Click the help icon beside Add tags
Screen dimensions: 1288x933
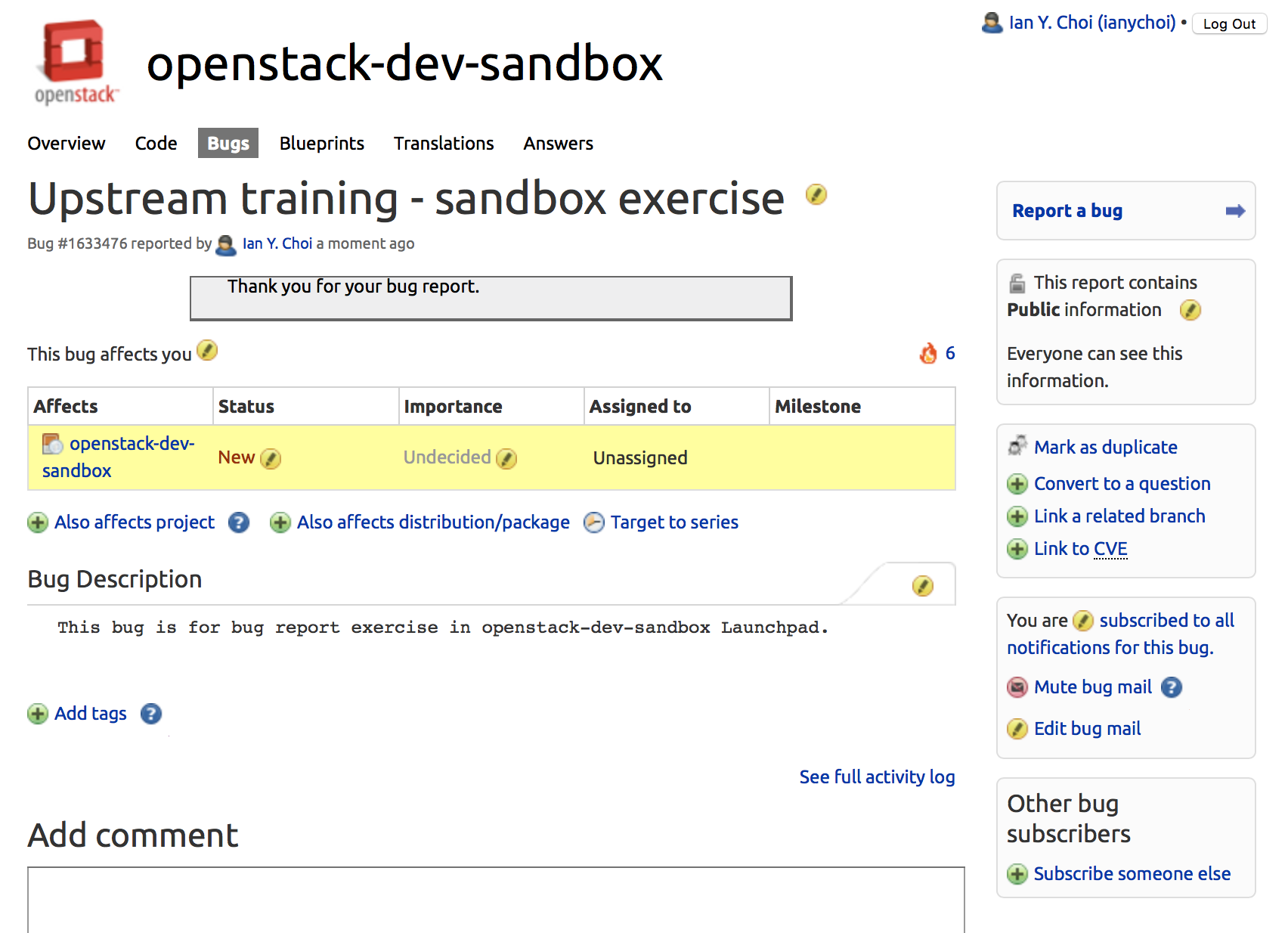(151, 714)
